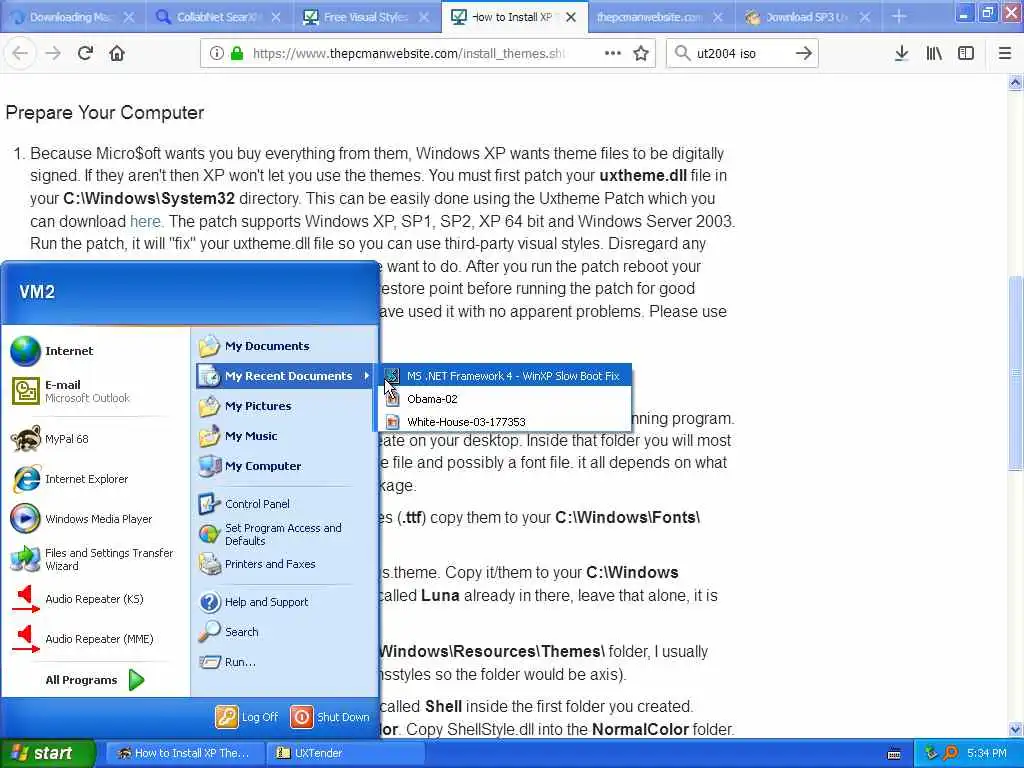
Task: Close the How to Install XP tab
Action: tap(571, 17)
